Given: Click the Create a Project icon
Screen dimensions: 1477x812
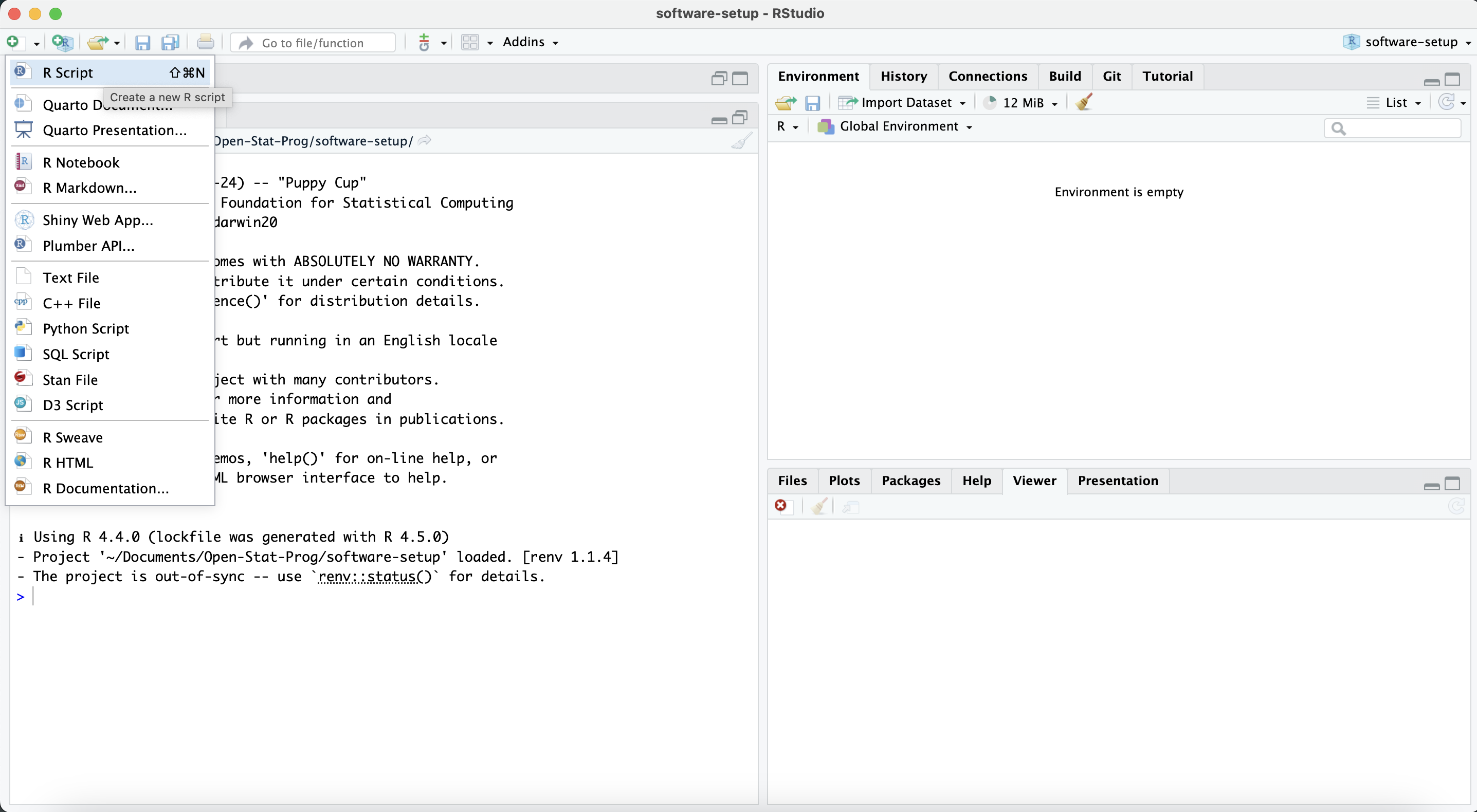Looking at the screenshot, I should coord(61,43).
